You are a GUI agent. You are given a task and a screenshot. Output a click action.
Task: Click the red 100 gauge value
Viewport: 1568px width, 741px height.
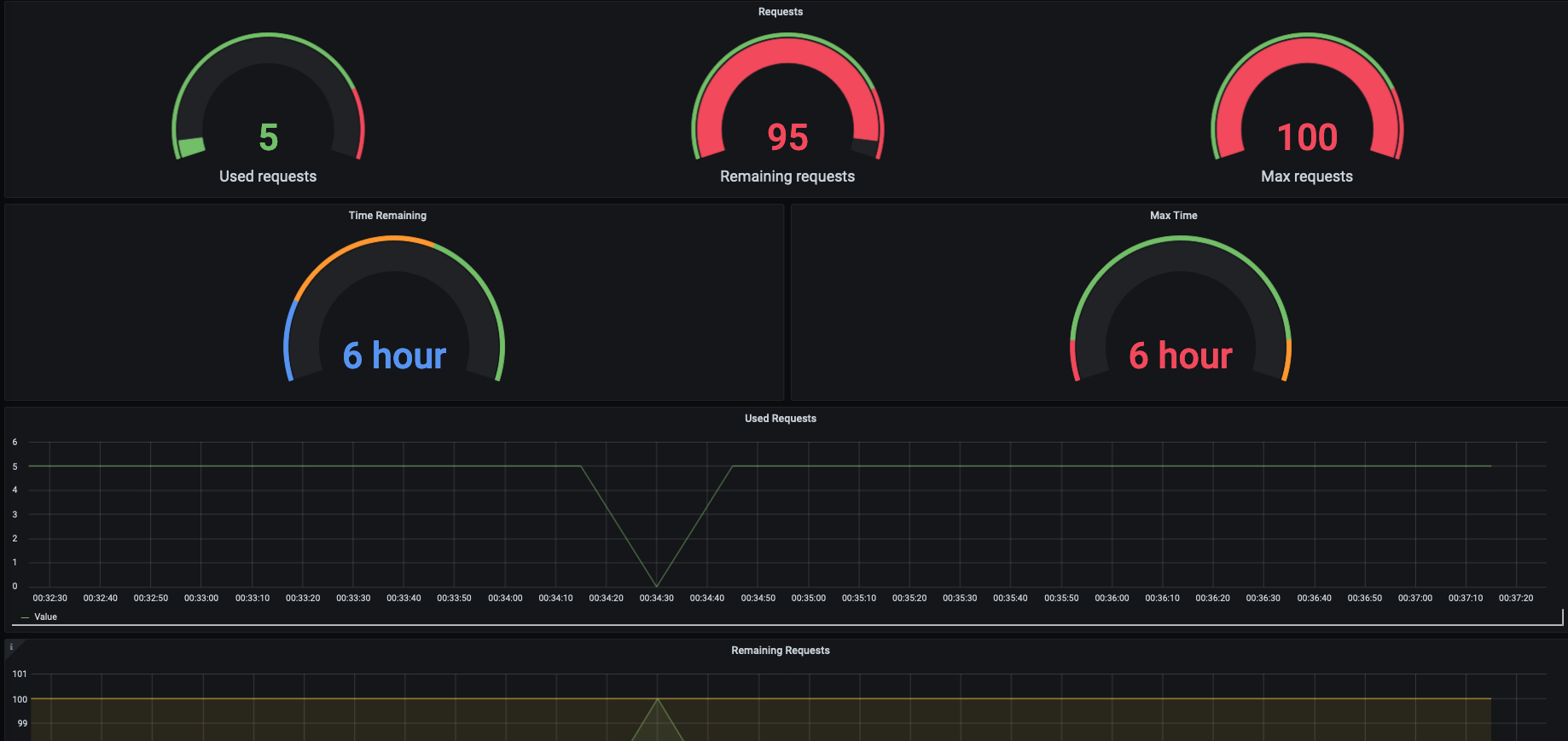pos(1307,137)
